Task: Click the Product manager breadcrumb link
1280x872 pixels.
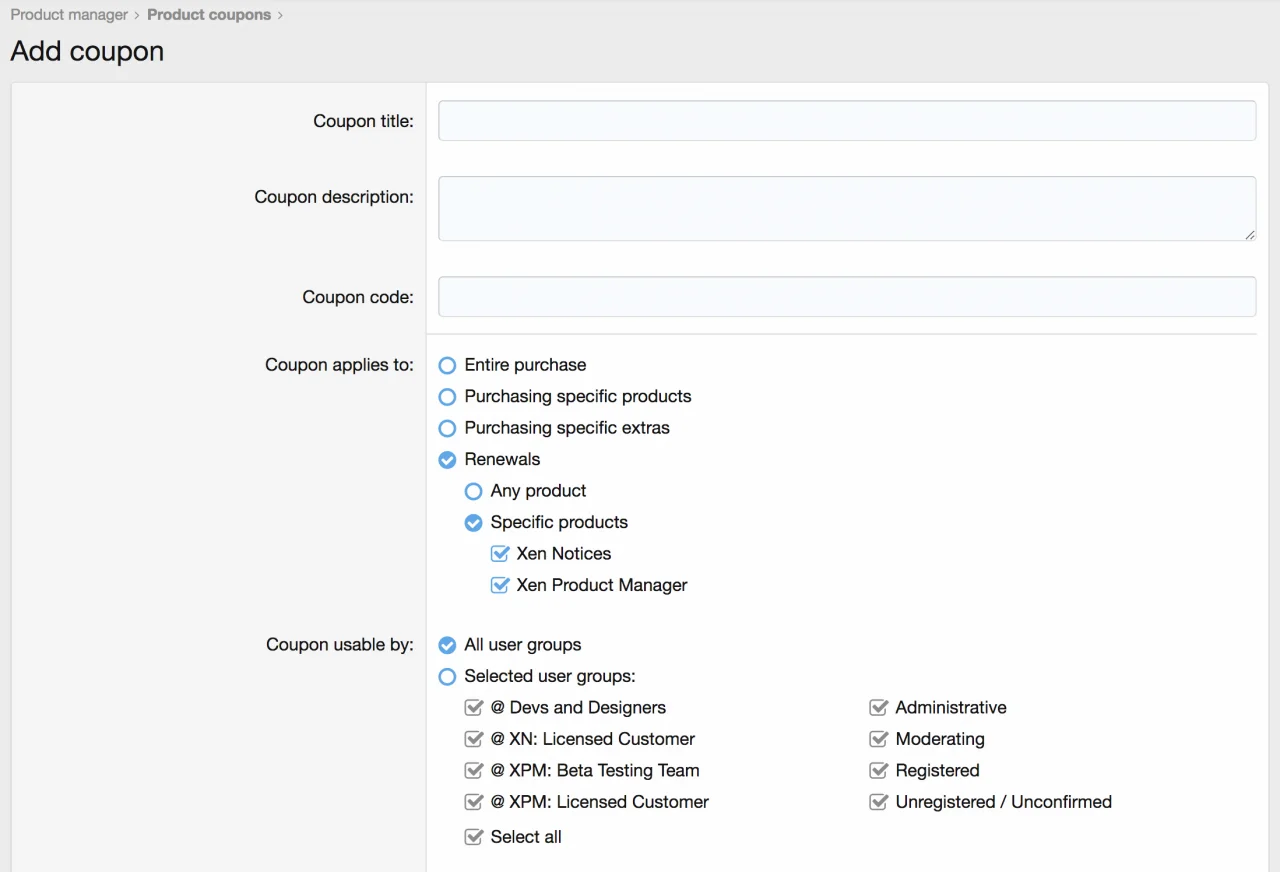Action: [69, 15]
